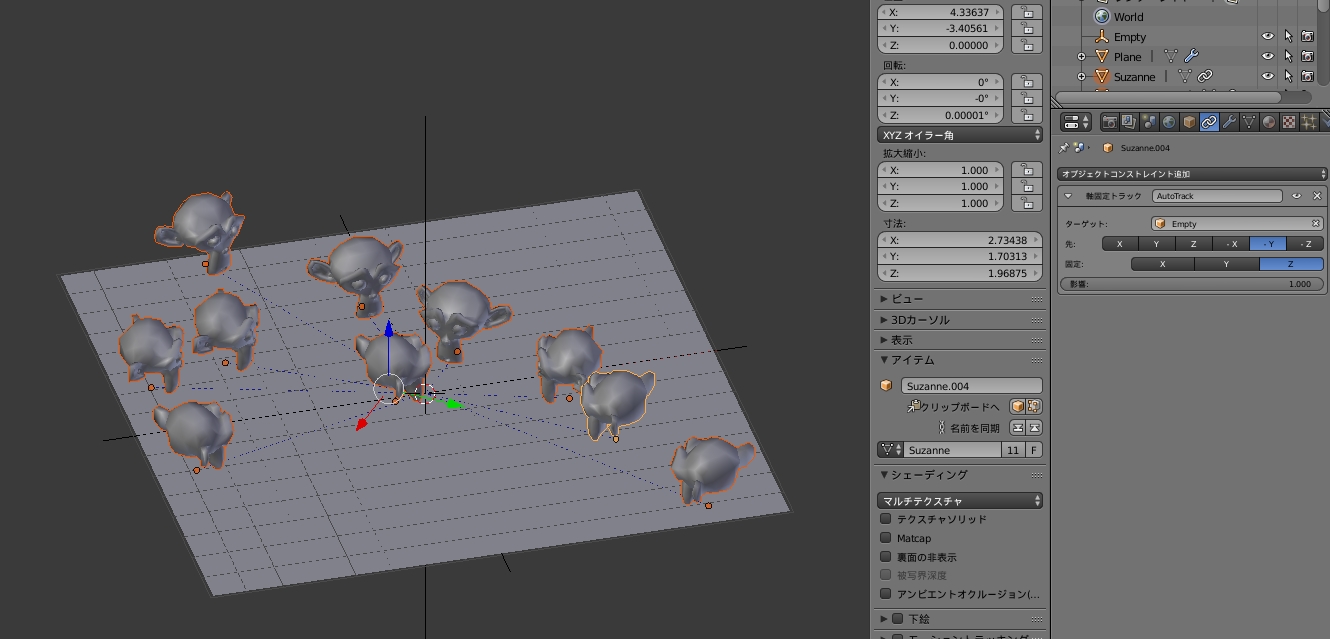The image size is (1330, 639).
Task: Open the properties editor type selector
Action: tap(1077, 122)
